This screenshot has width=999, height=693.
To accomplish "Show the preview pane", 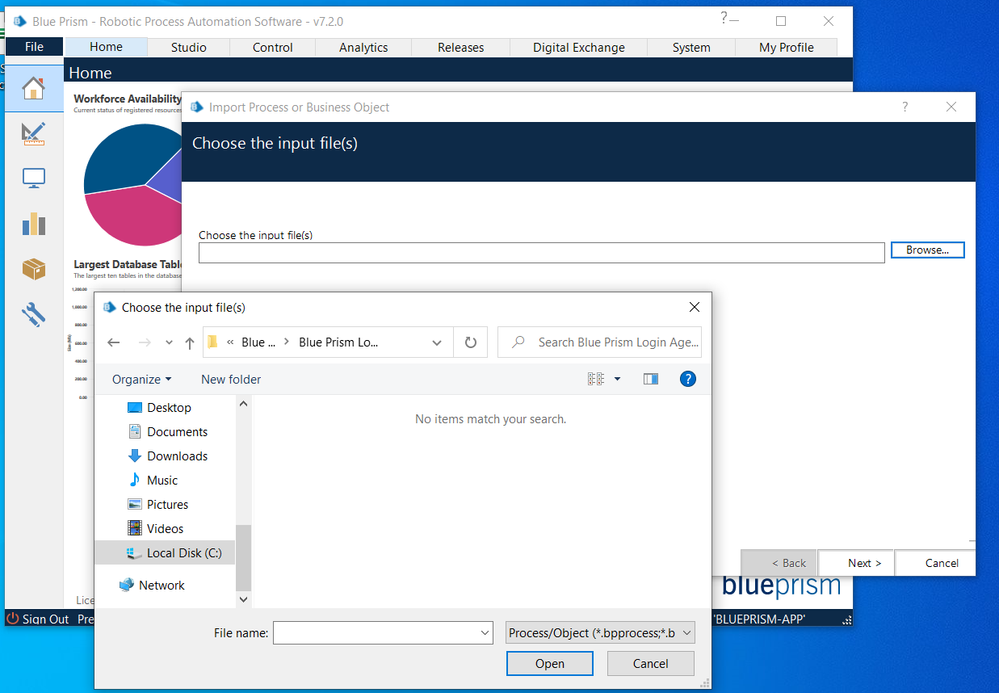I will coord(650,379).
